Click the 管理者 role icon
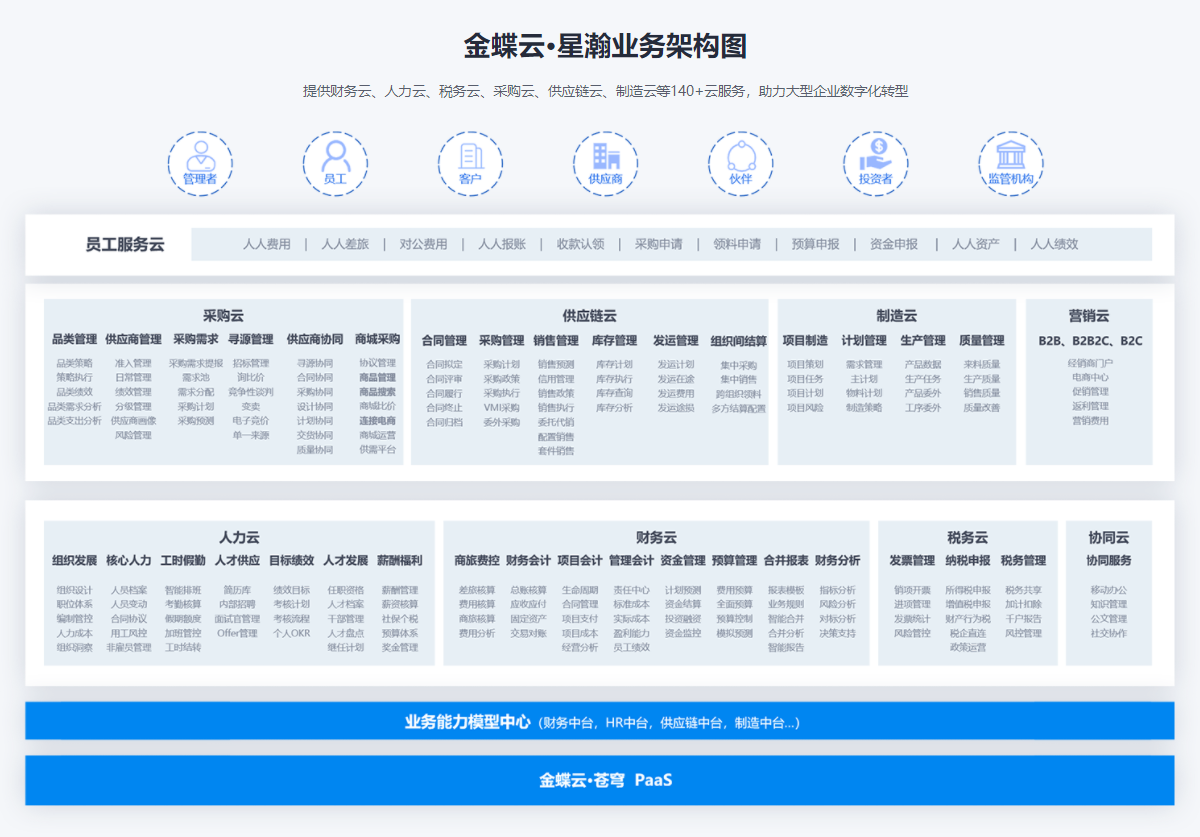This screenshot has width=1200, height=837. click(200, 163)
